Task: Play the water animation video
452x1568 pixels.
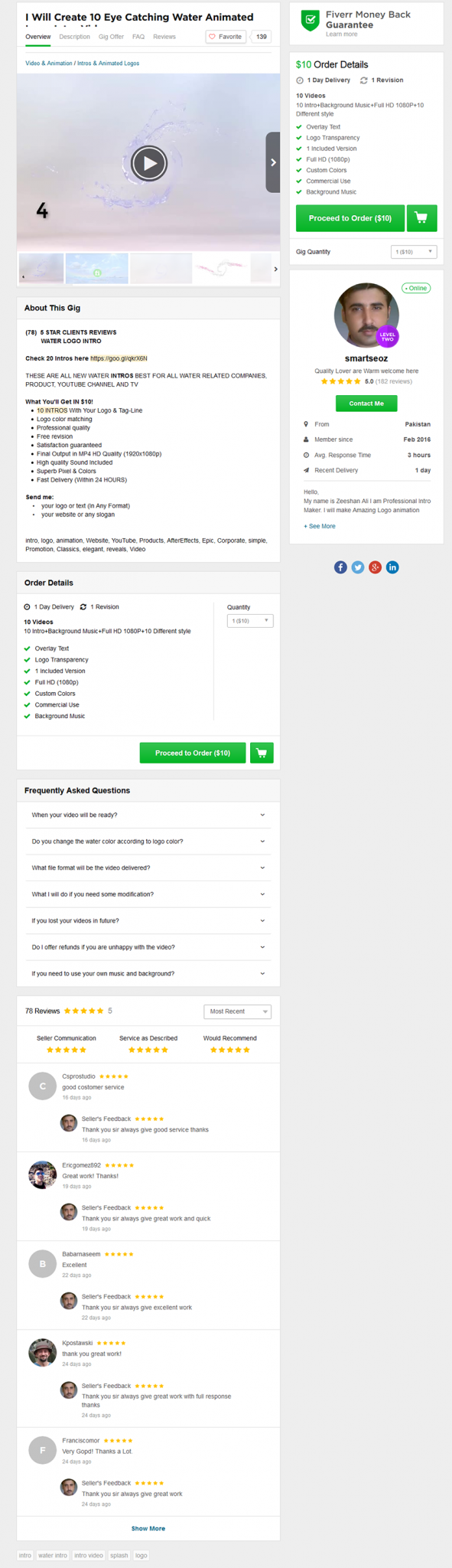Action: point(148,162)
